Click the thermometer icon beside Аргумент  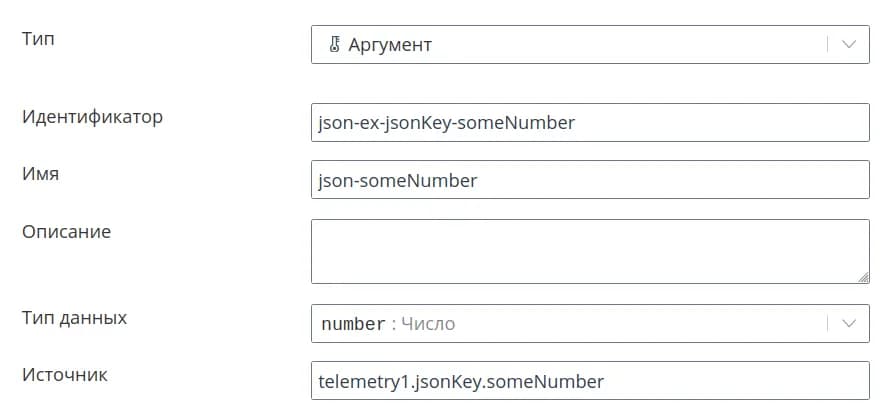click(336, 45)
